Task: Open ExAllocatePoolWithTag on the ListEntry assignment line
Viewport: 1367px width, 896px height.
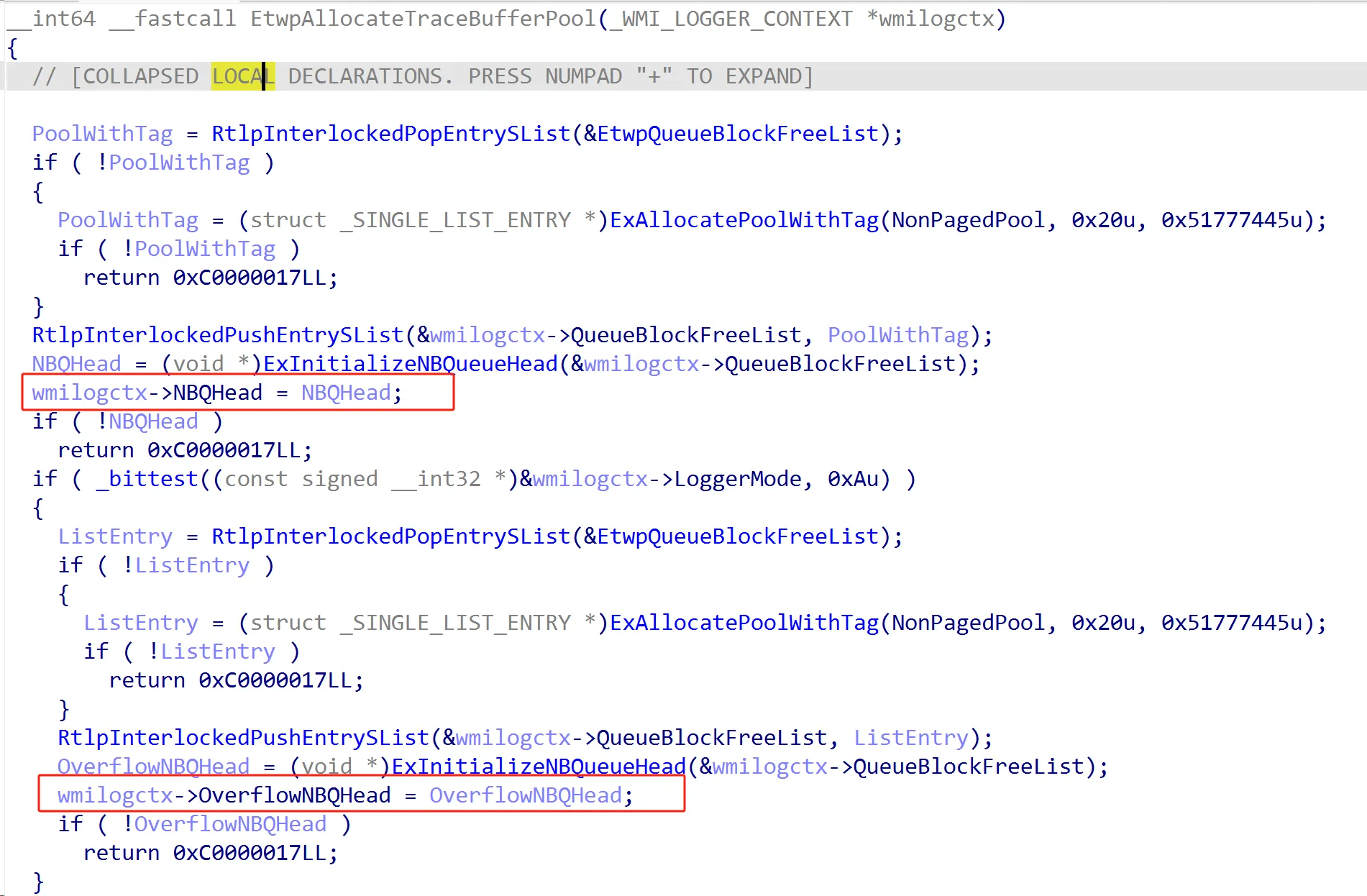Action: pyautogui.click(x=744, y=623)
